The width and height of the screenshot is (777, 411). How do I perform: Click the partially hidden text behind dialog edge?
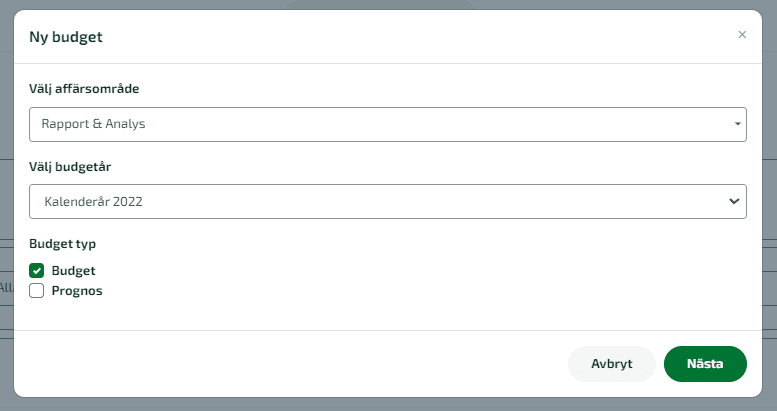[x=6, y=288]
